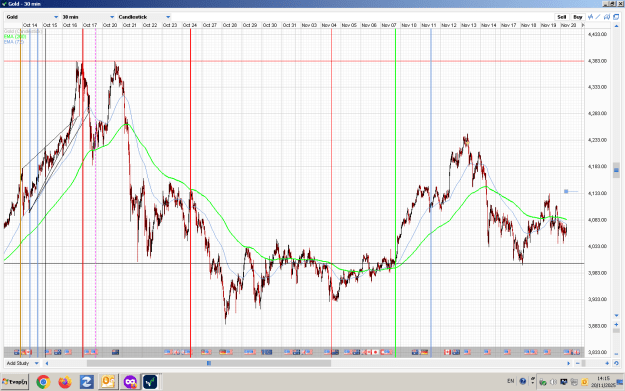Click the blue help icon in taskbar

pos(523,381)
